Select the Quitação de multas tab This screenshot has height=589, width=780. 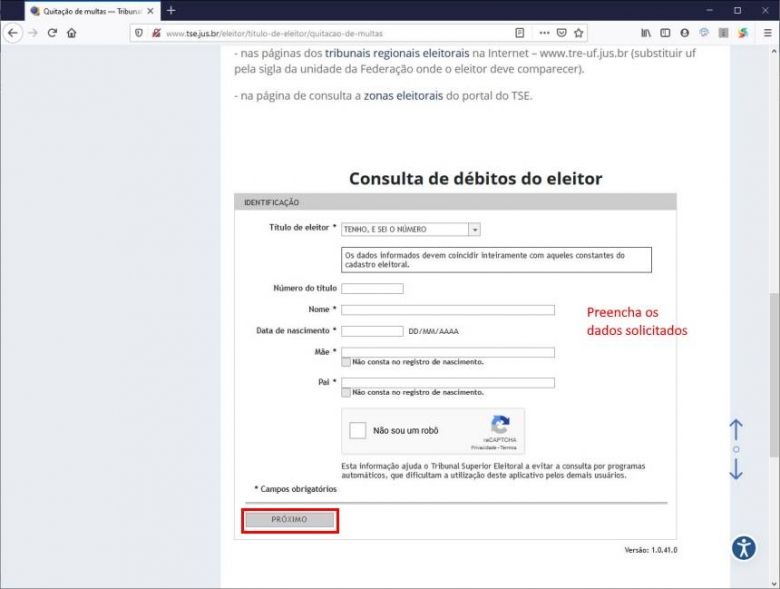point(92,11)
